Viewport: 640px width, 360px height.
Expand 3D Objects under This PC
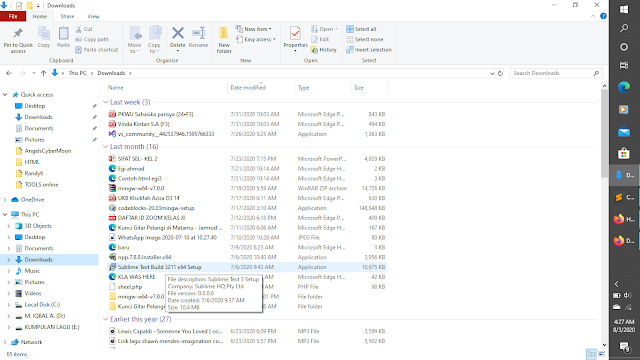9,226
